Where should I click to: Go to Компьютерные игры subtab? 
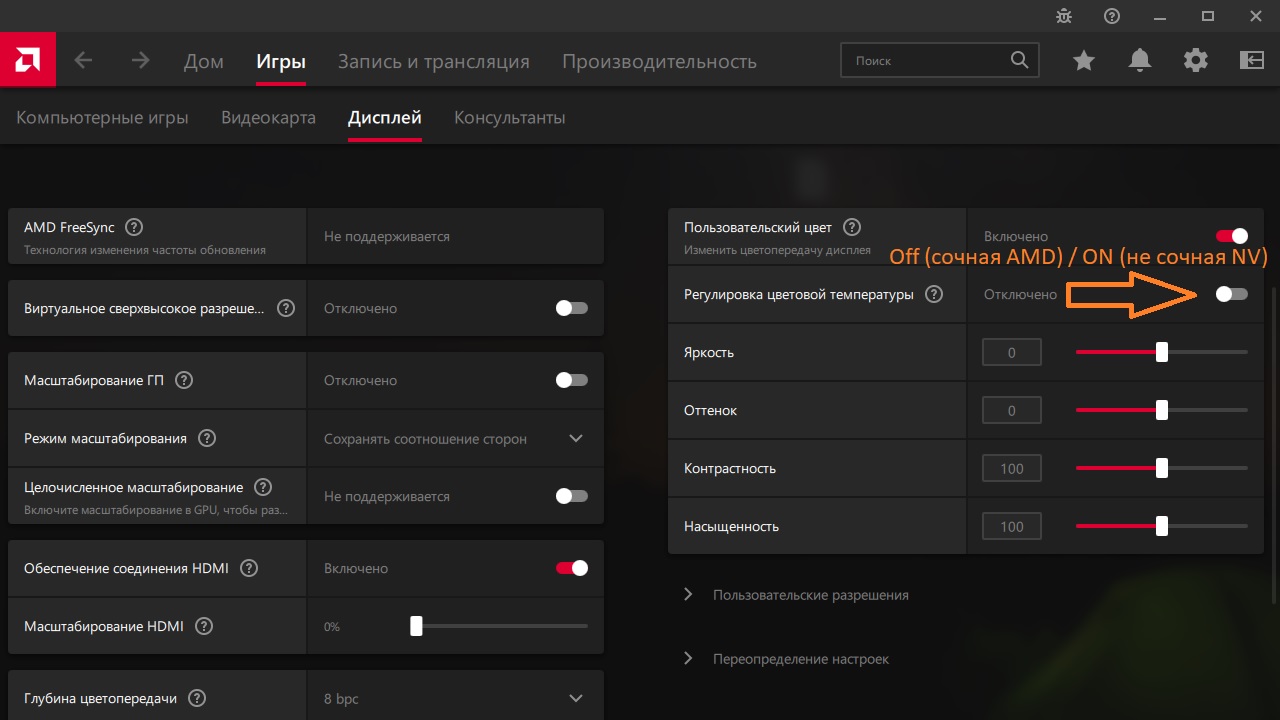tap(102, 118)
